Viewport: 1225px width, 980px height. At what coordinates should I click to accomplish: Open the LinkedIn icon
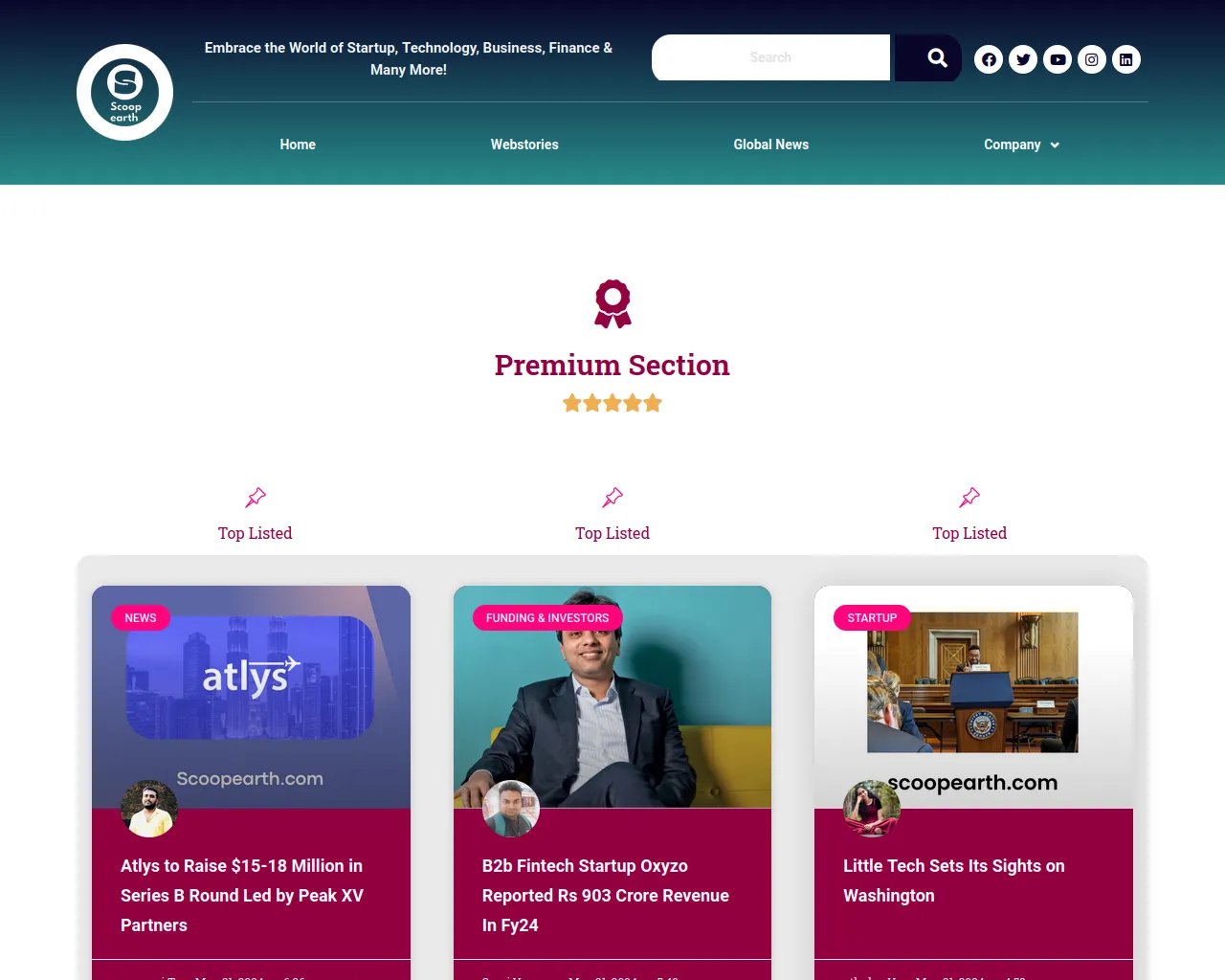1126,59
